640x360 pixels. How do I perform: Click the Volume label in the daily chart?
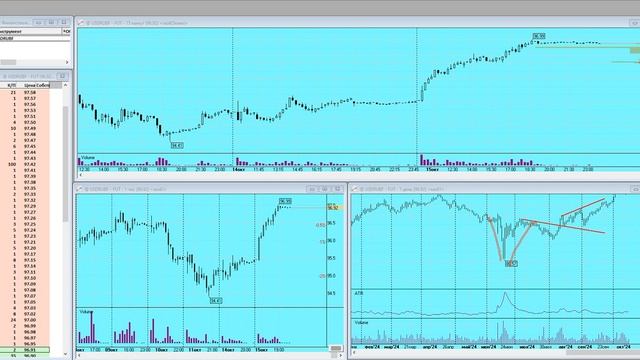361,322
